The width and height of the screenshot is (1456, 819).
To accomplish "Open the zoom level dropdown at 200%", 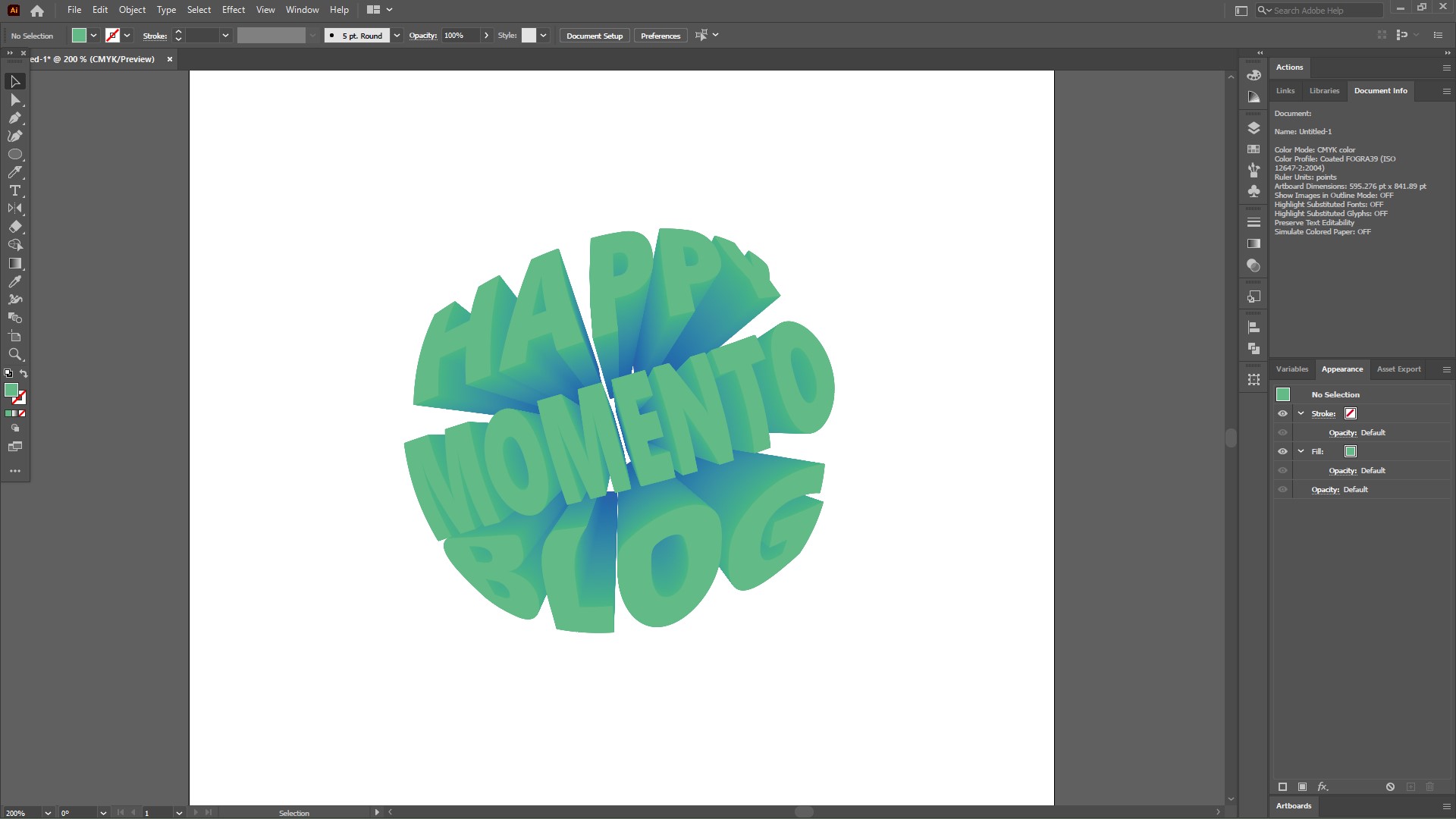I will pyautogui.click(x=48, y=812).
